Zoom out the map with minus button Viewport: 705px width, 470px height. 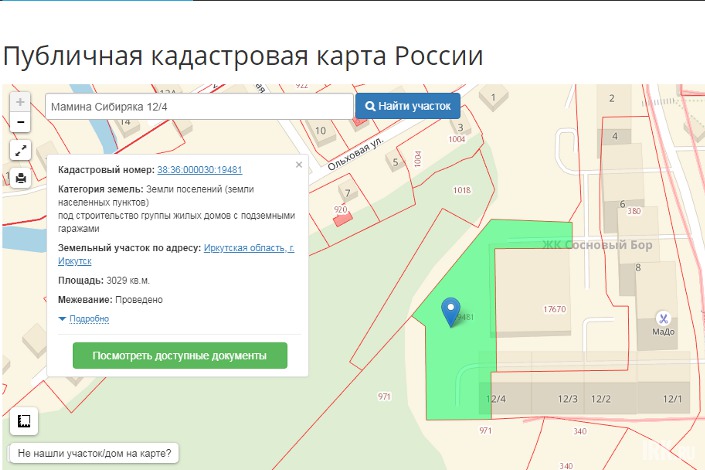point(20,122)
